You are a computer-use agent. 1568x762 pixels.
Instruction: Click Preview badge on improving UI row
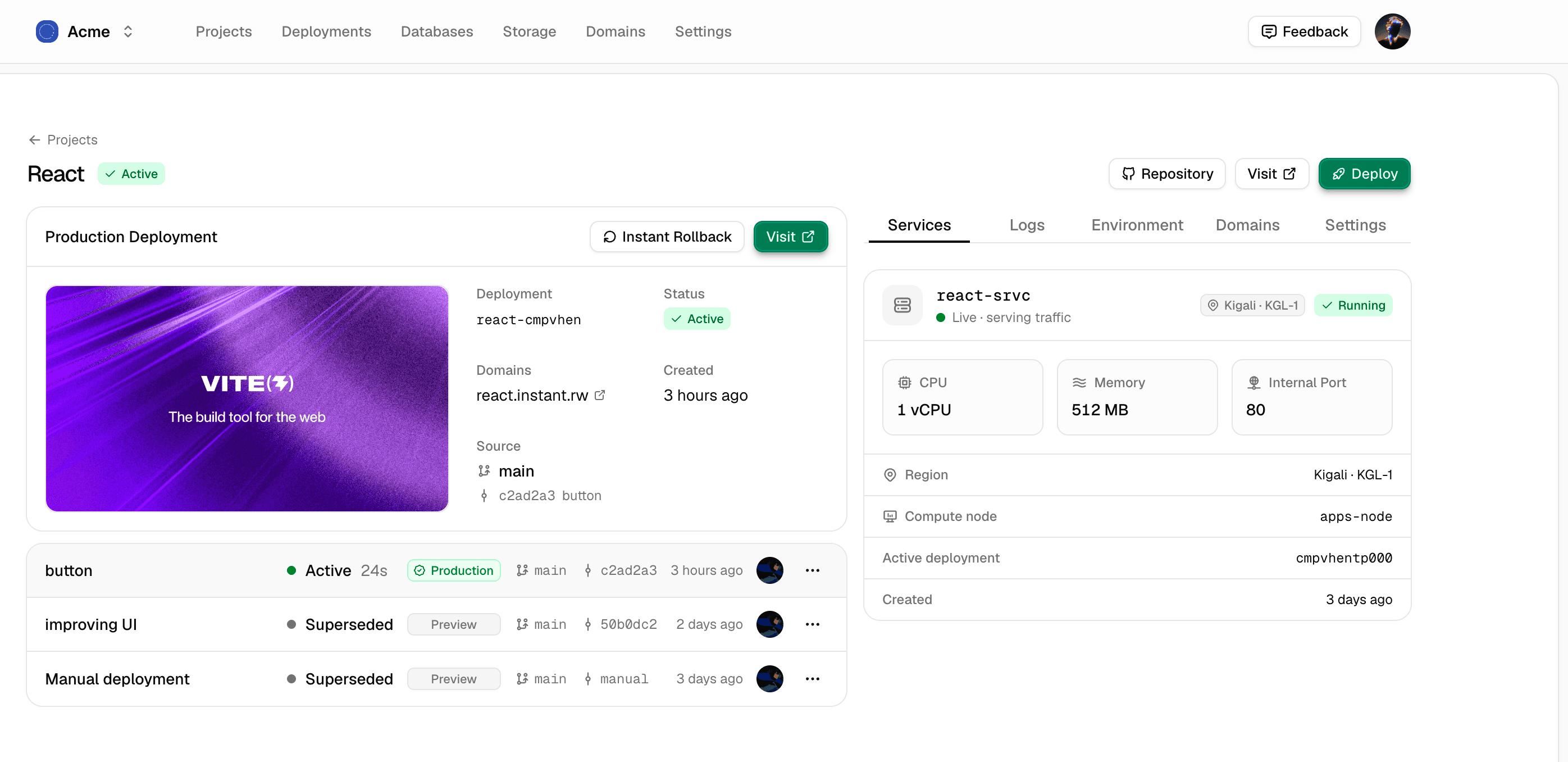[453, 625]
